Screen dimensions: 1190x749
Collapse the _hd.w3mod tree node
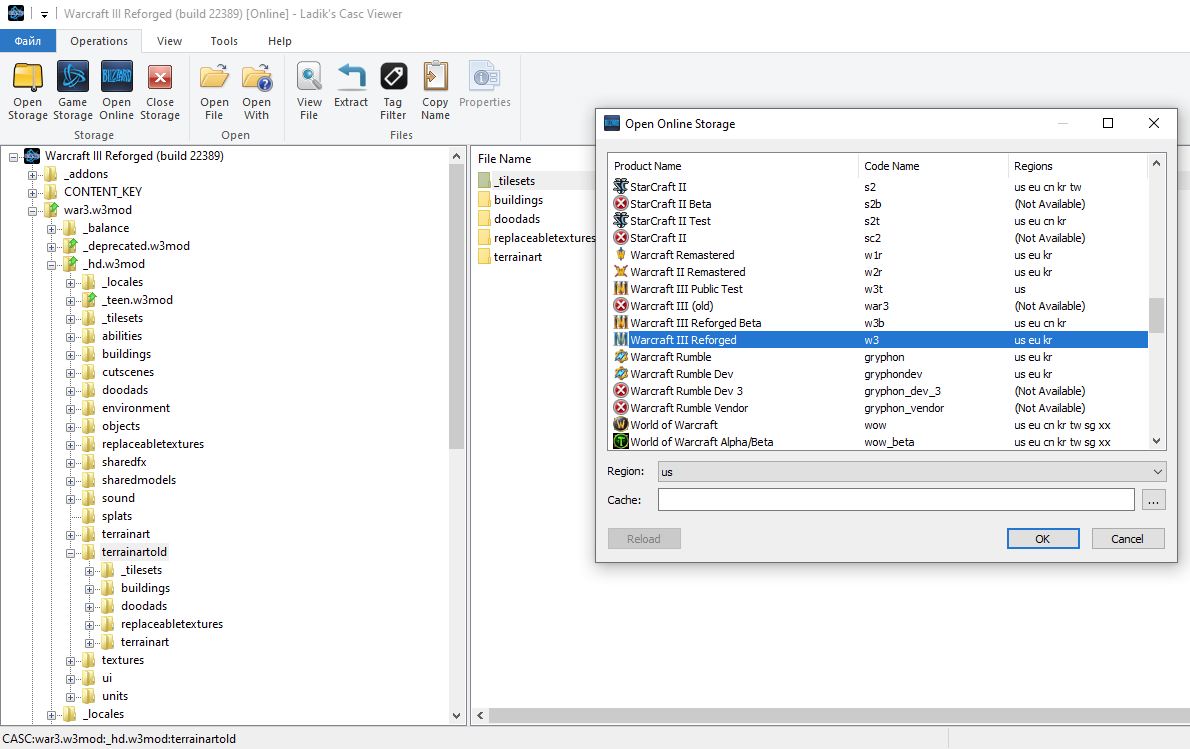[x=52, y=265]
